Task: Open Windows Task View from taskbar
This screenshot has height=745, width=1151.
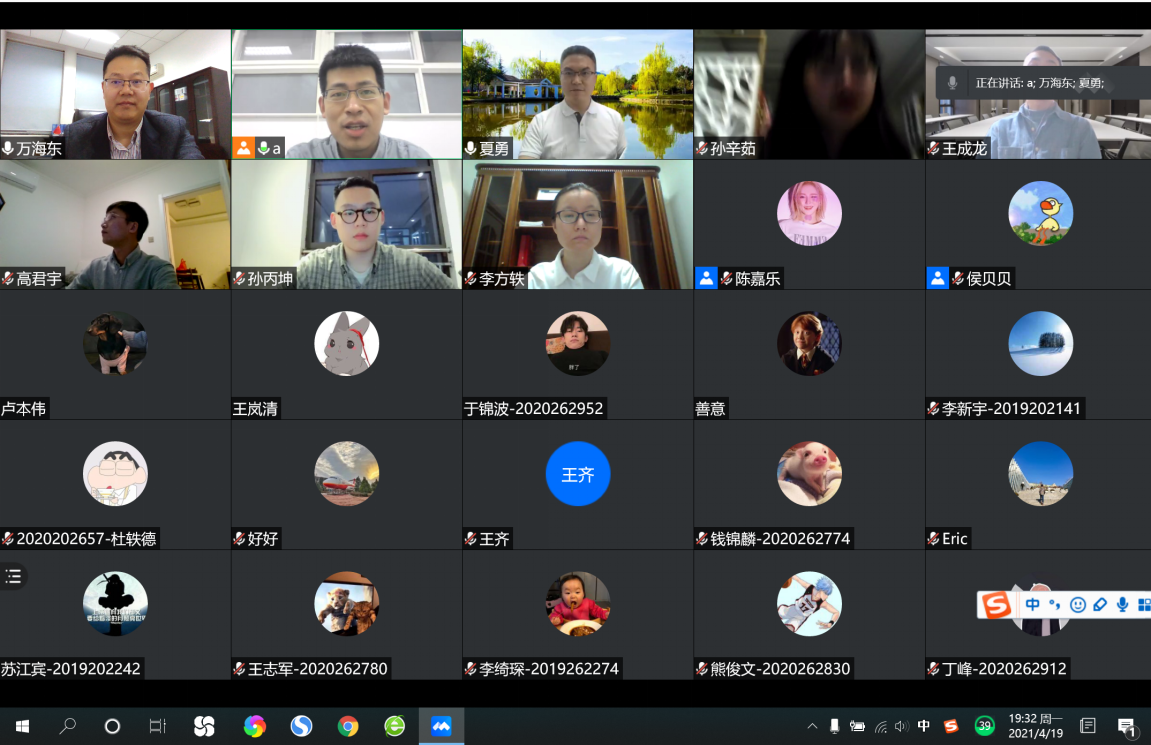Action: pos(157,726)
